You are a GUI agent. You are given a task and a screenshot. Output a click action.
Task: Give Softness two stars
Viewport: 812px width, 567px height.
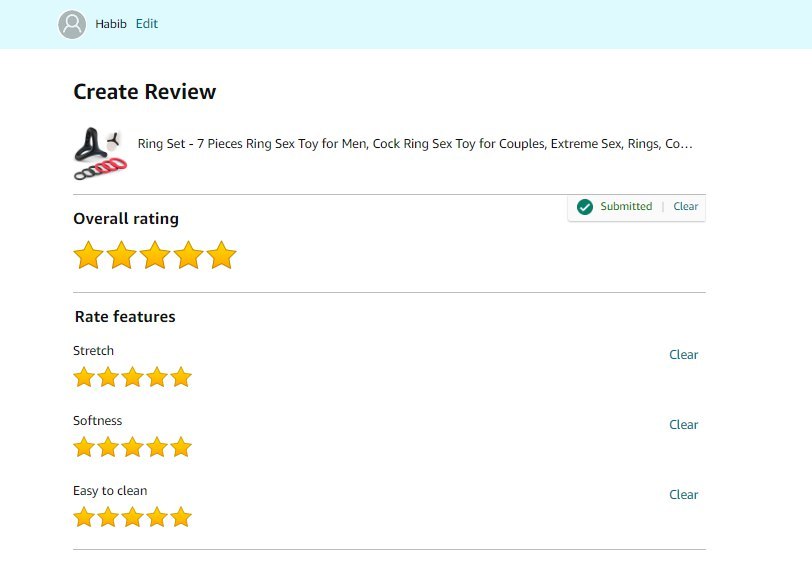108,447
